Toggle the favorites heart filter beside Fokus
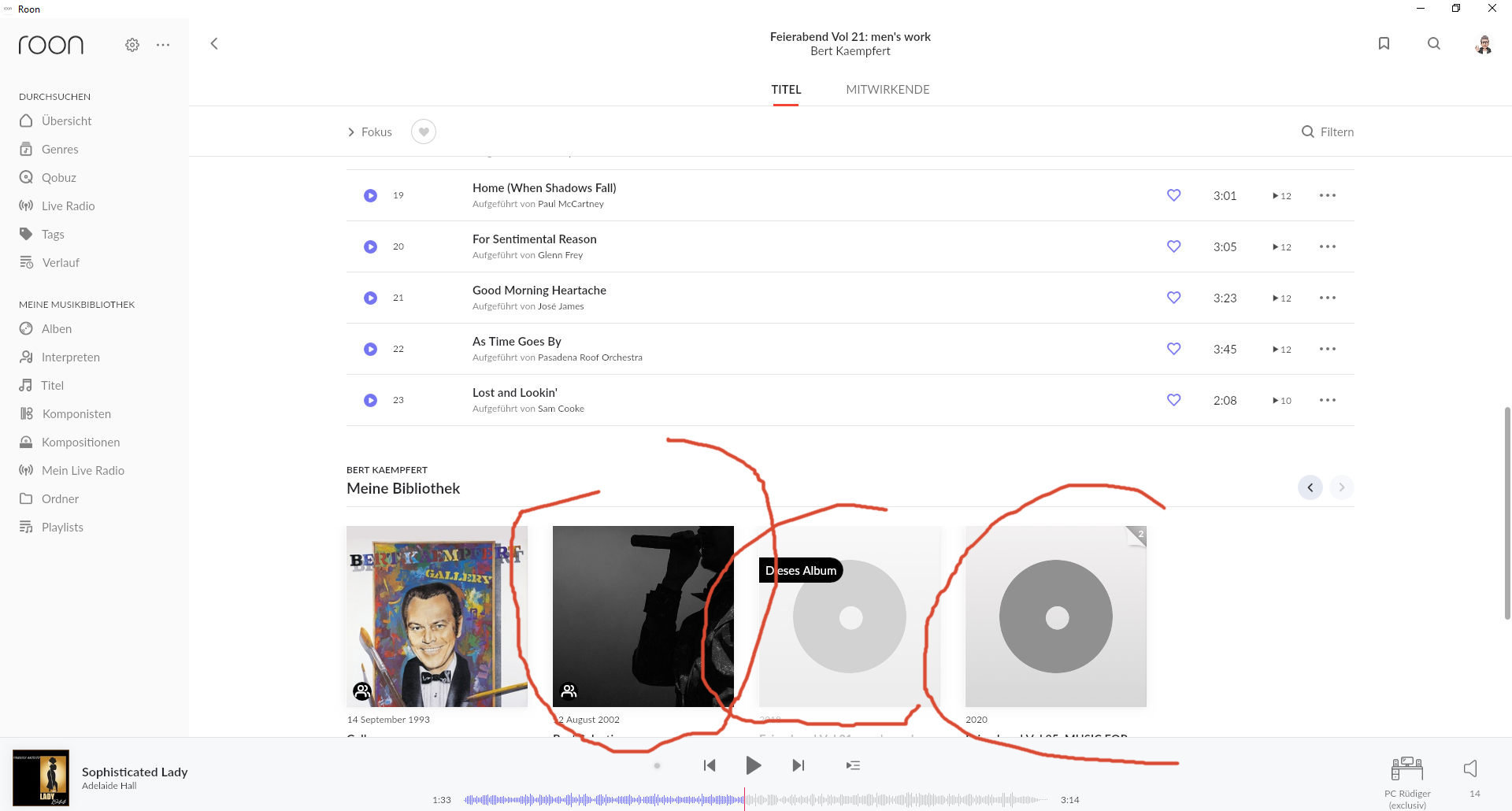 click(x=424, y=131)
